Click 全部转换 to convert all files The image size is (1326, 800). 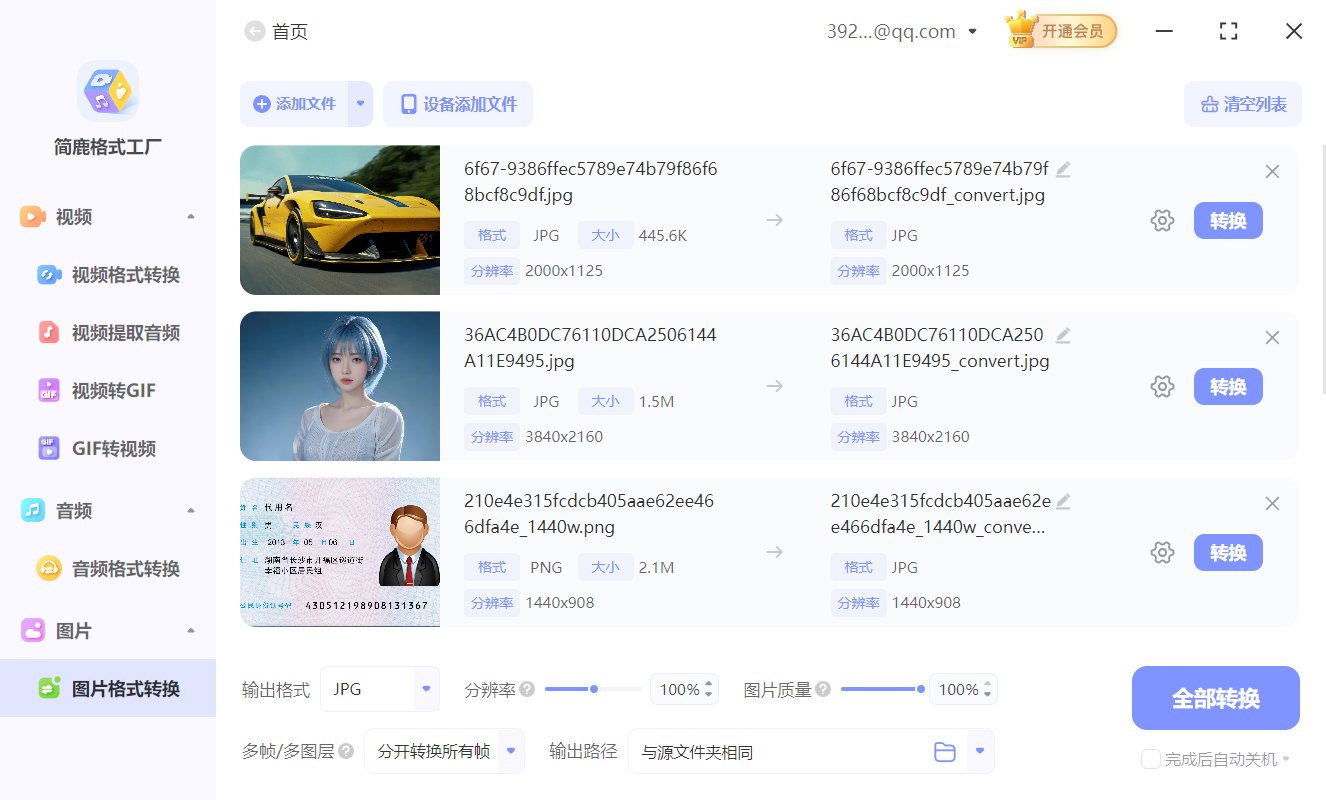(1215, 698)
